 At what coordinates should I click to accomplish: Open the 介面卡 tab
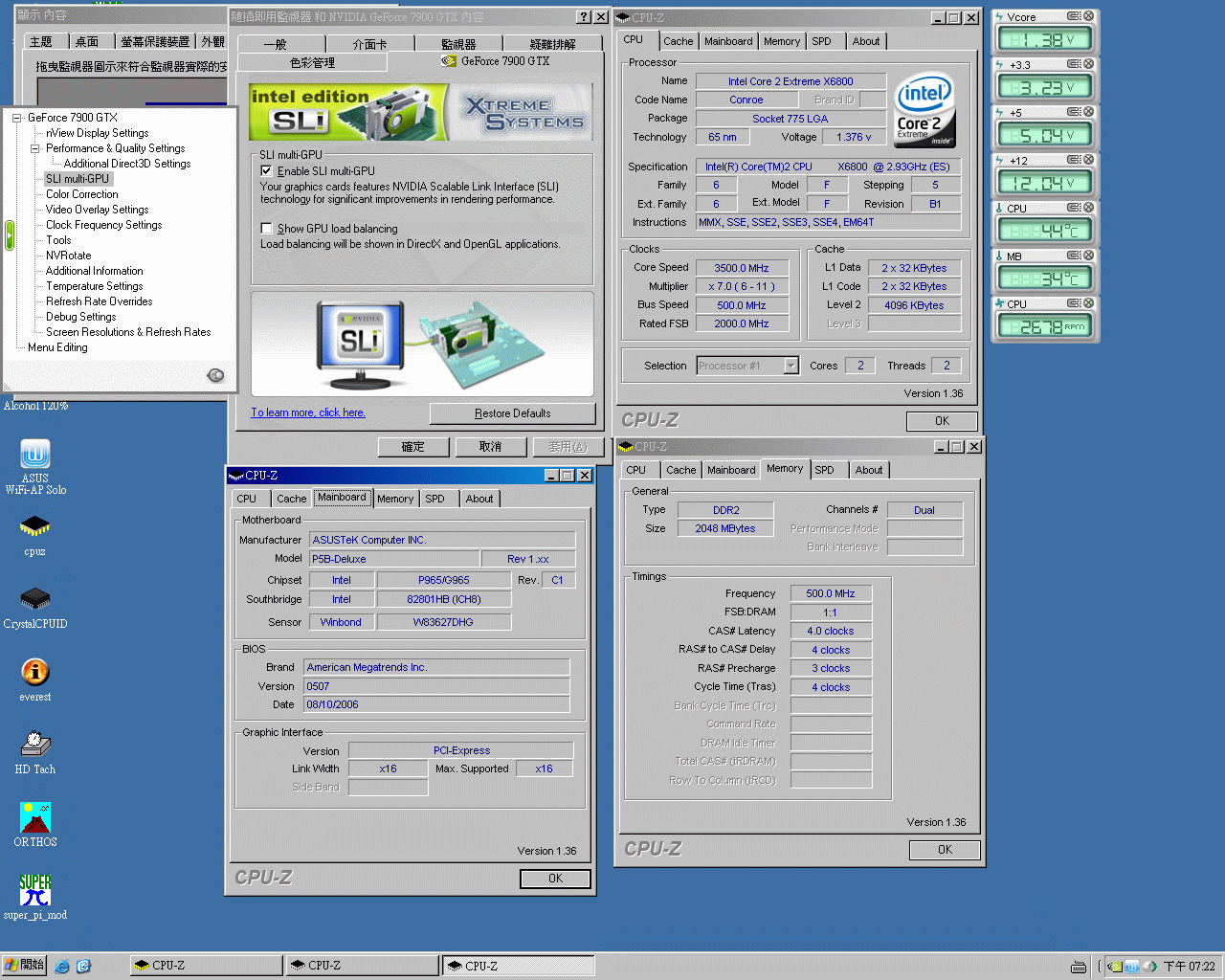(369, 44)
